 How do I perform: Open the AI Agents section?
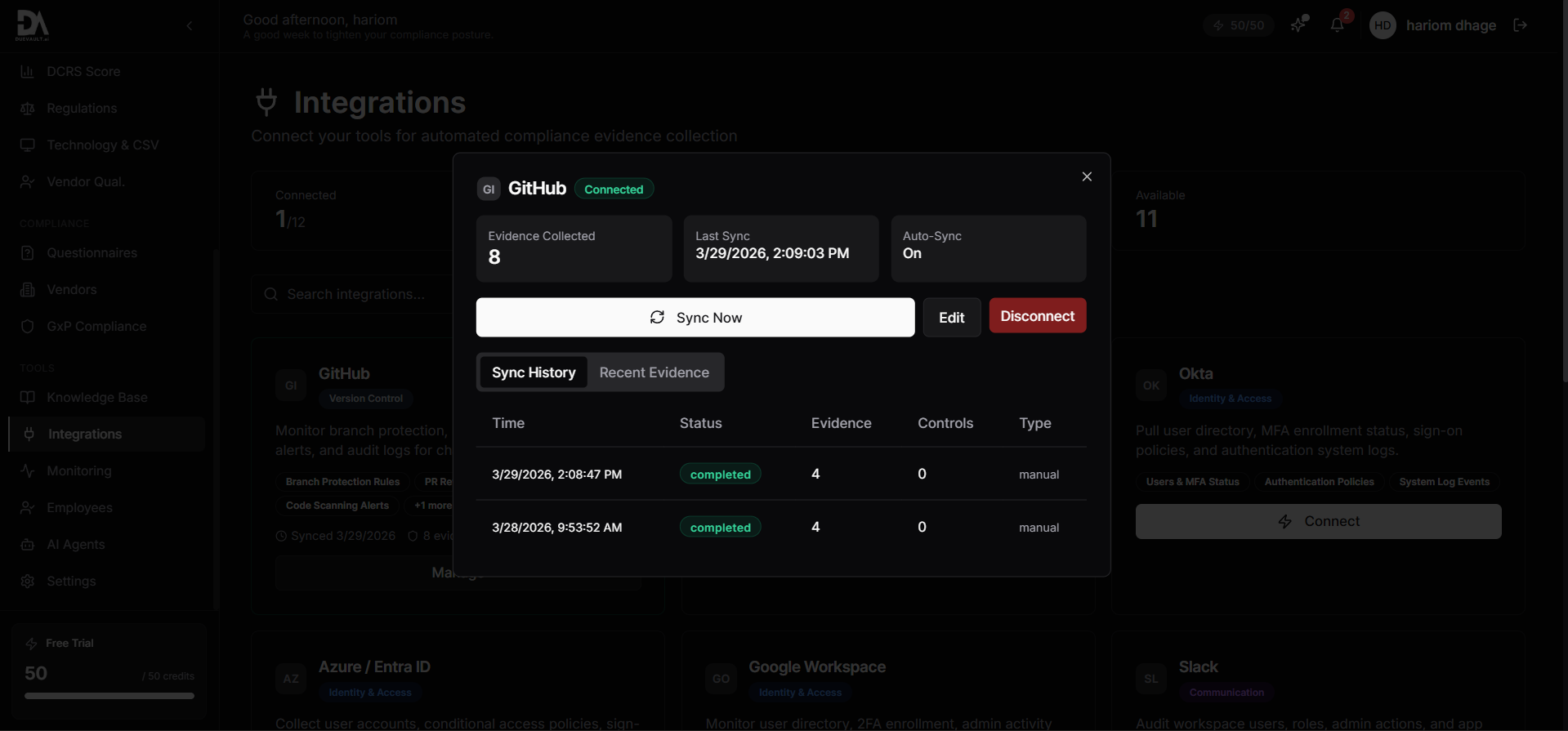pos(75,545)
